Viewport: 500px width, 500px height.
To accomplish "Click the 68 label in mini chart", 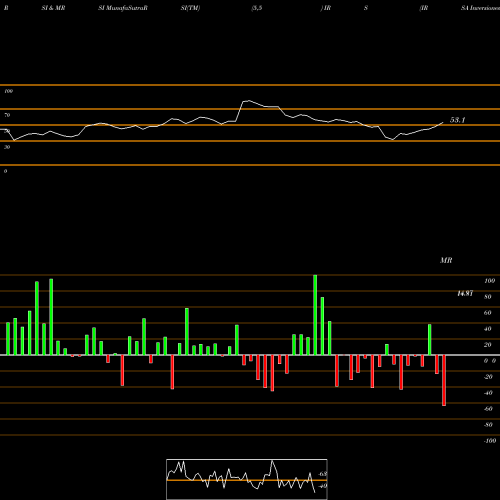I will [323, 474].
